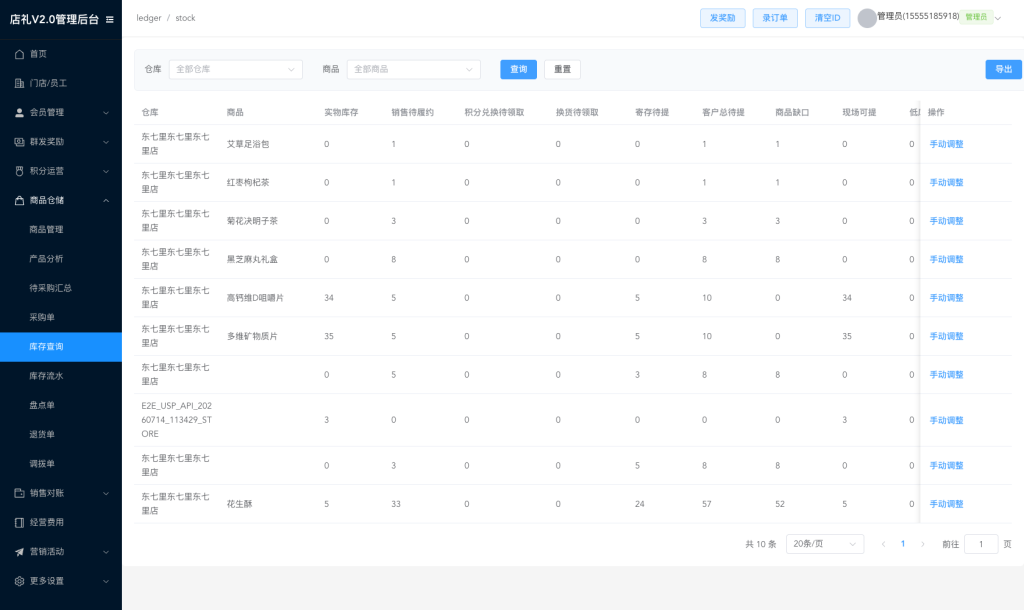Viewport: 1024px width, 610px height.
Task: Expand the 营销活动 submenu chevron
Action: pyautogui.click(x=106, y=552)
